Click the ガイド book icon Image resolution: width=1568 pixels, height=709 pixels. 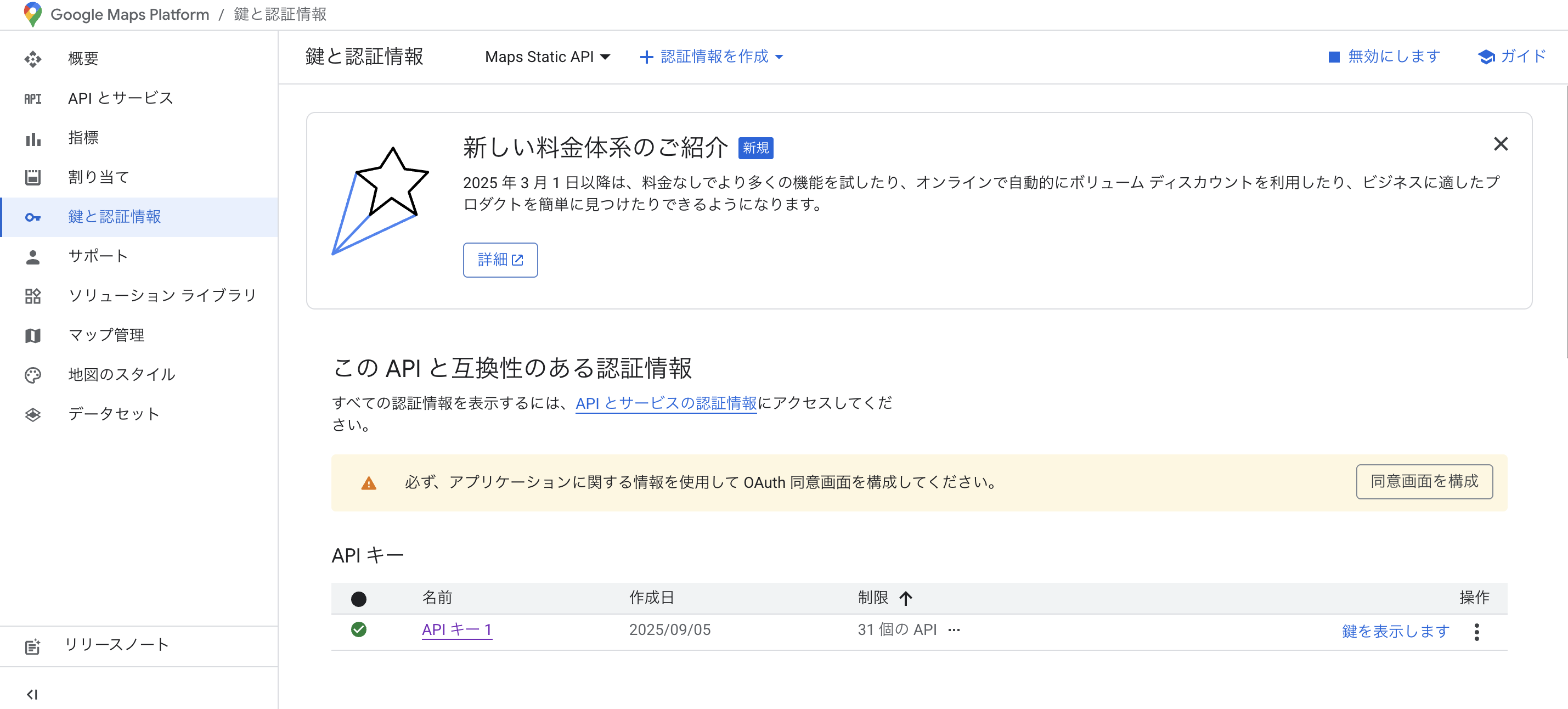[1488, 56]
